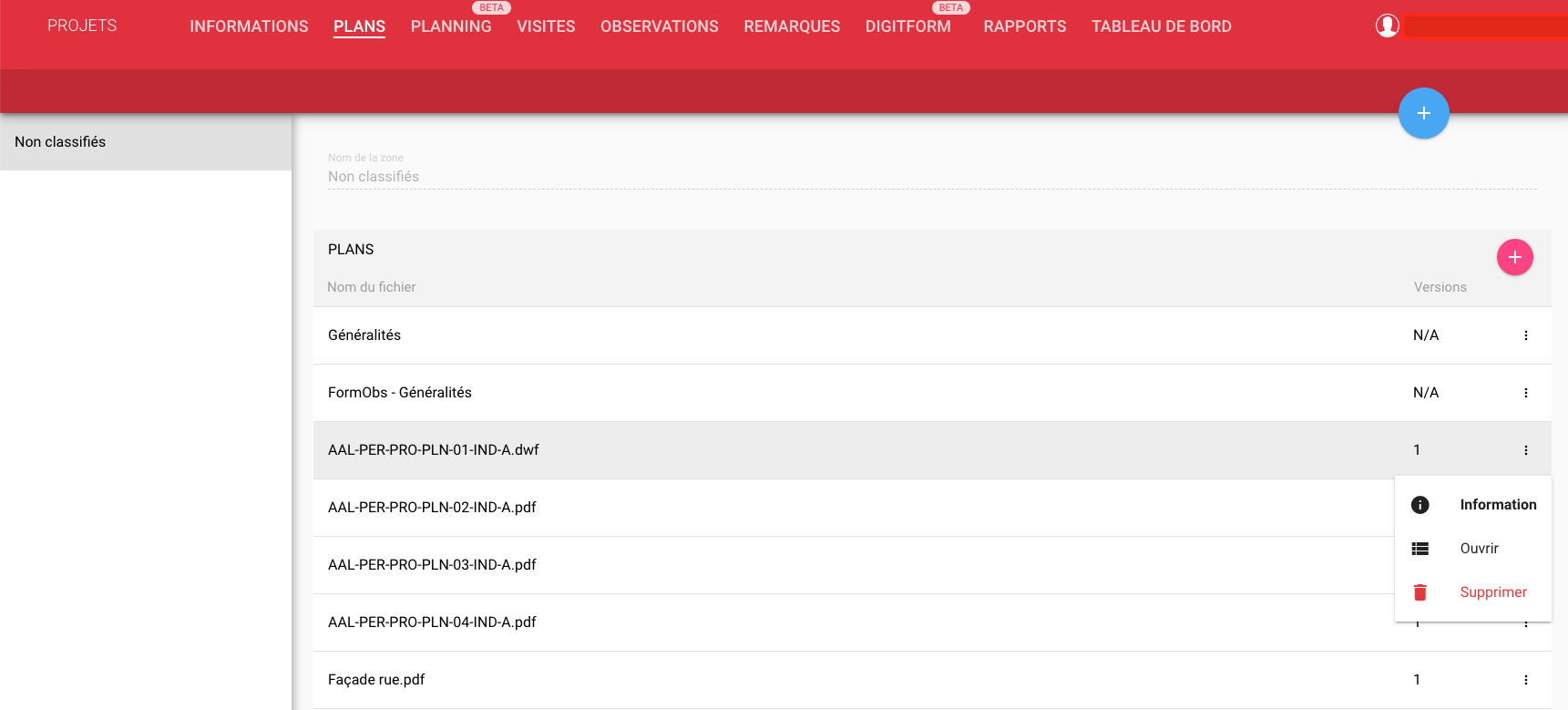
Task: Select Ouvrir in the context menu
Action: point(1479,549)
